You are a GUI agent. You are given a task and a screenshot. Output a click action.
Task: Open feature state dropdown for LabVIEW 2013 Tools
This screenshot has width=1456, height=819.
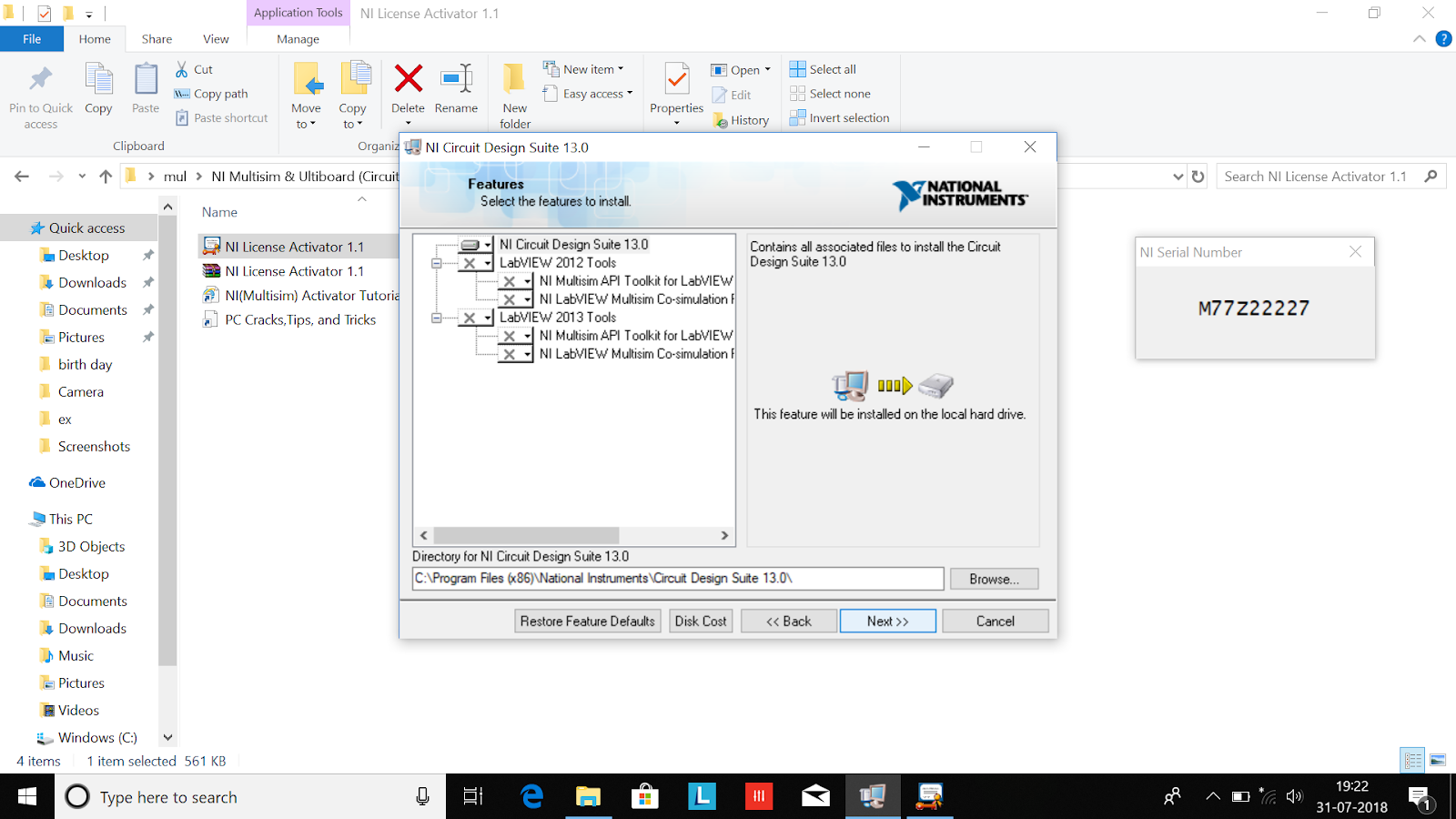[x=476, y=318]
